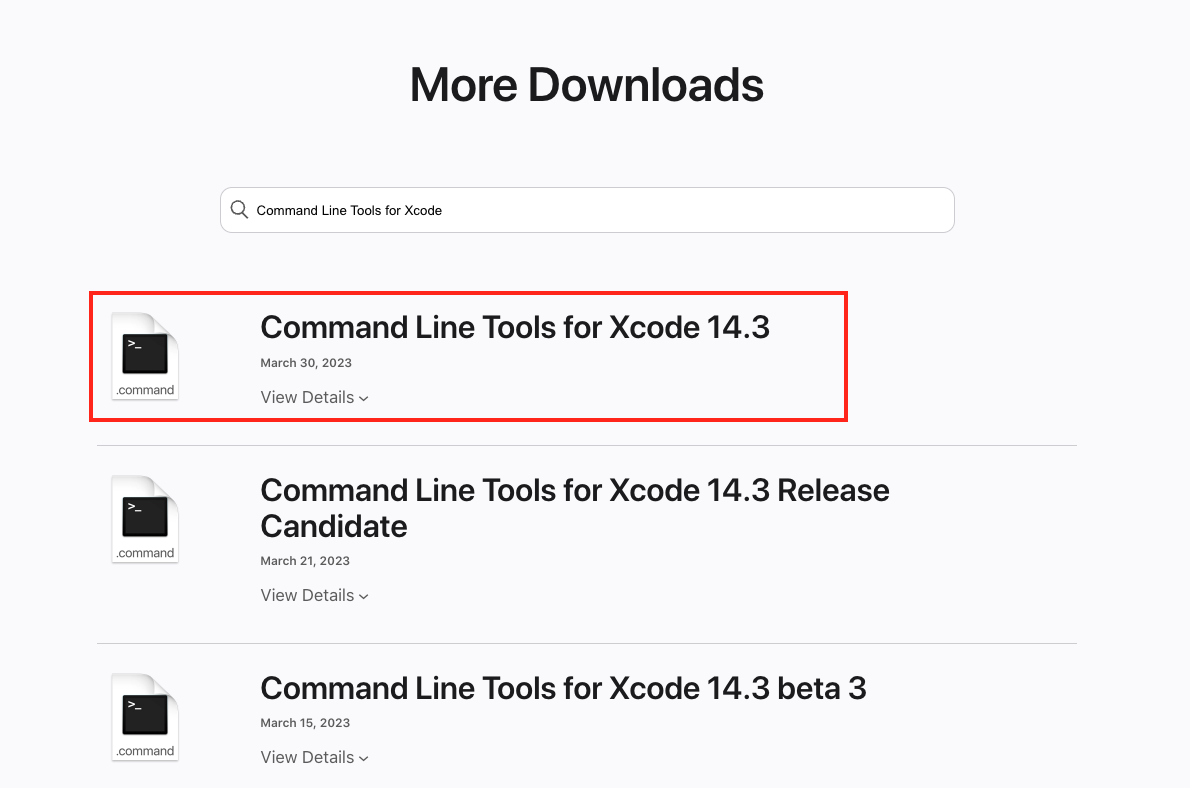
Task: Open the Command Line Tools for Xcode 14.3 title
Action: 515,328
